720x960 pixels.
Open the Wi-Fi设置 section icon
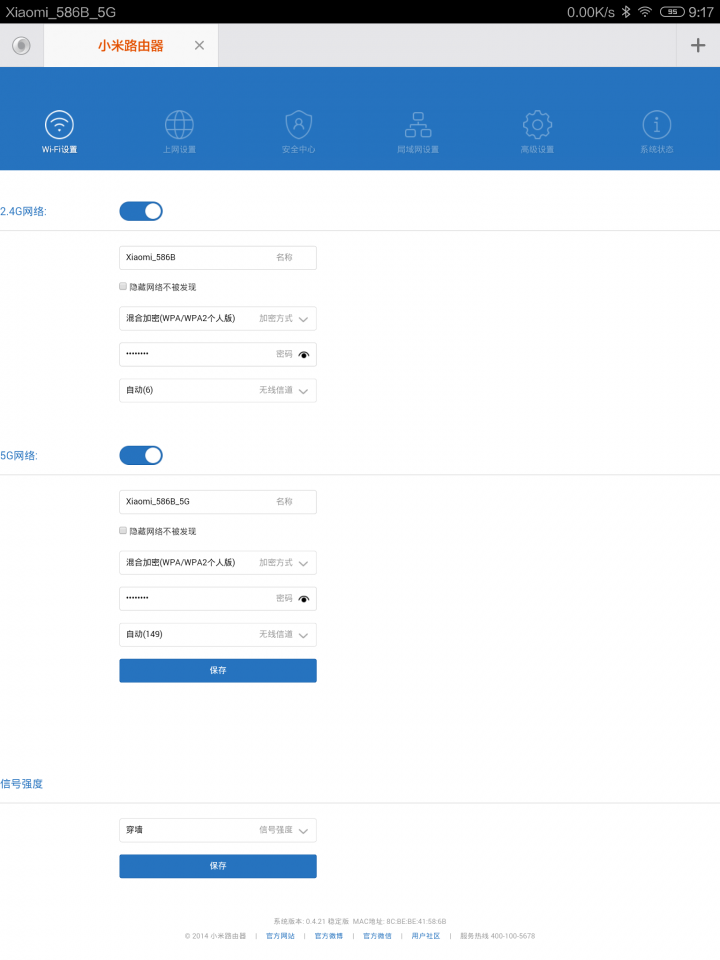tap(59, 125)
